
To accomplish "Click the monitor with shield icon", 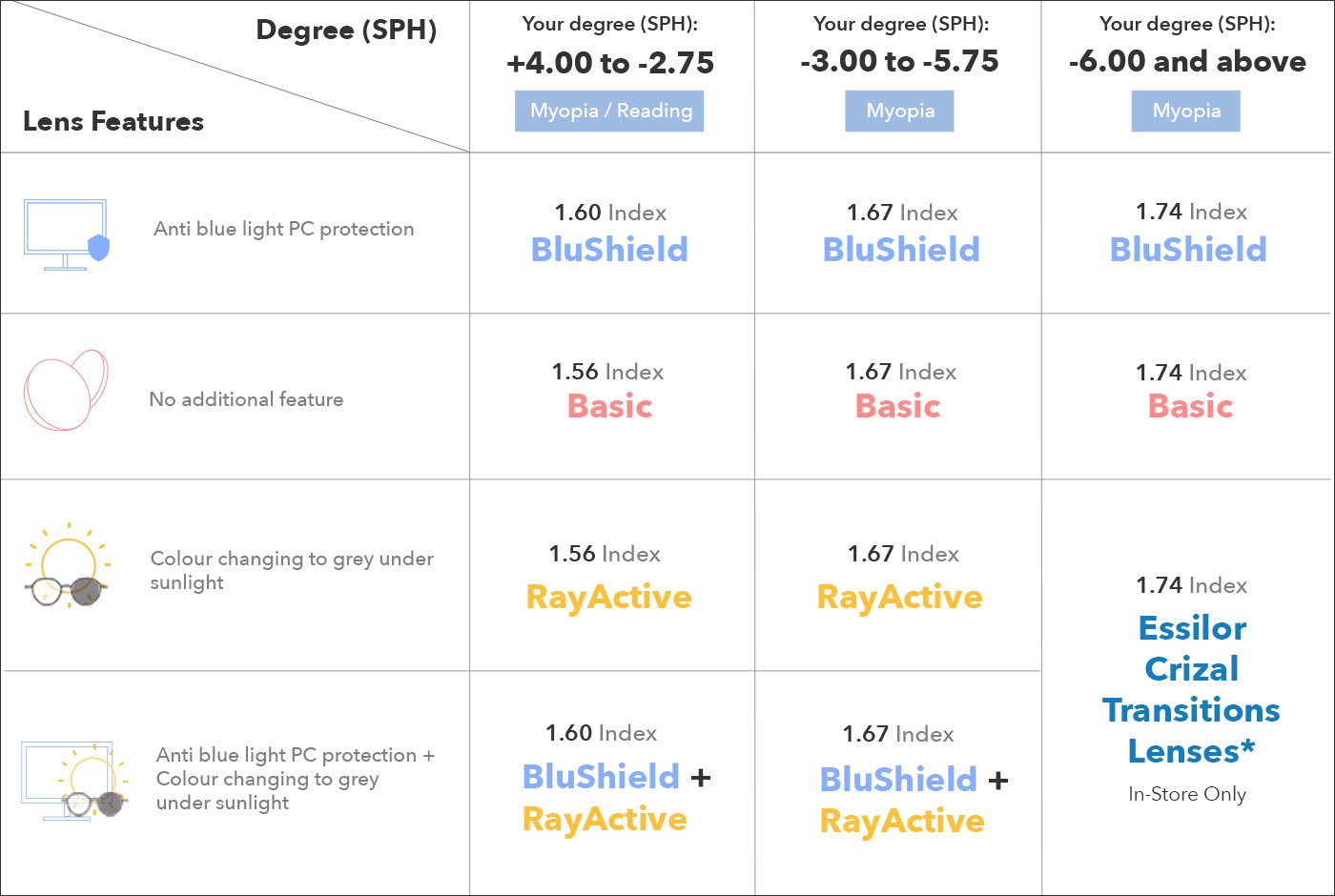I will [67, 234].
